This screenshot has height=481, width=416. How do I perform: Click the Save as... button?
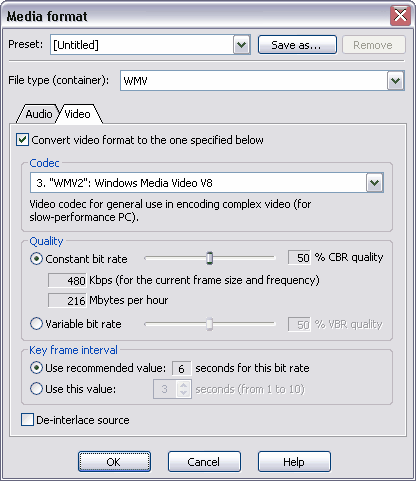point(297,45)
